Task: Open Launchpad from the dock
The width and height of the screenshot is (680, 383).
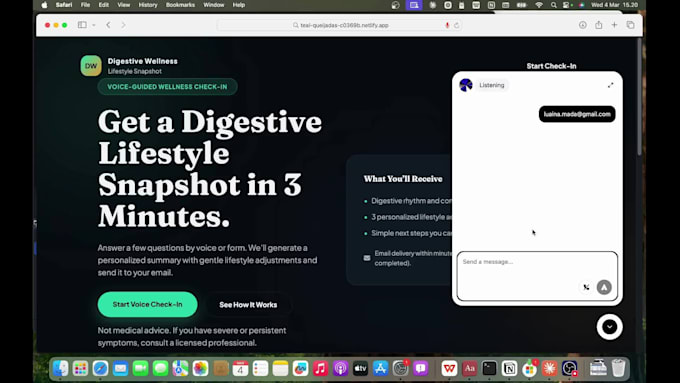Action: [80, 368]
